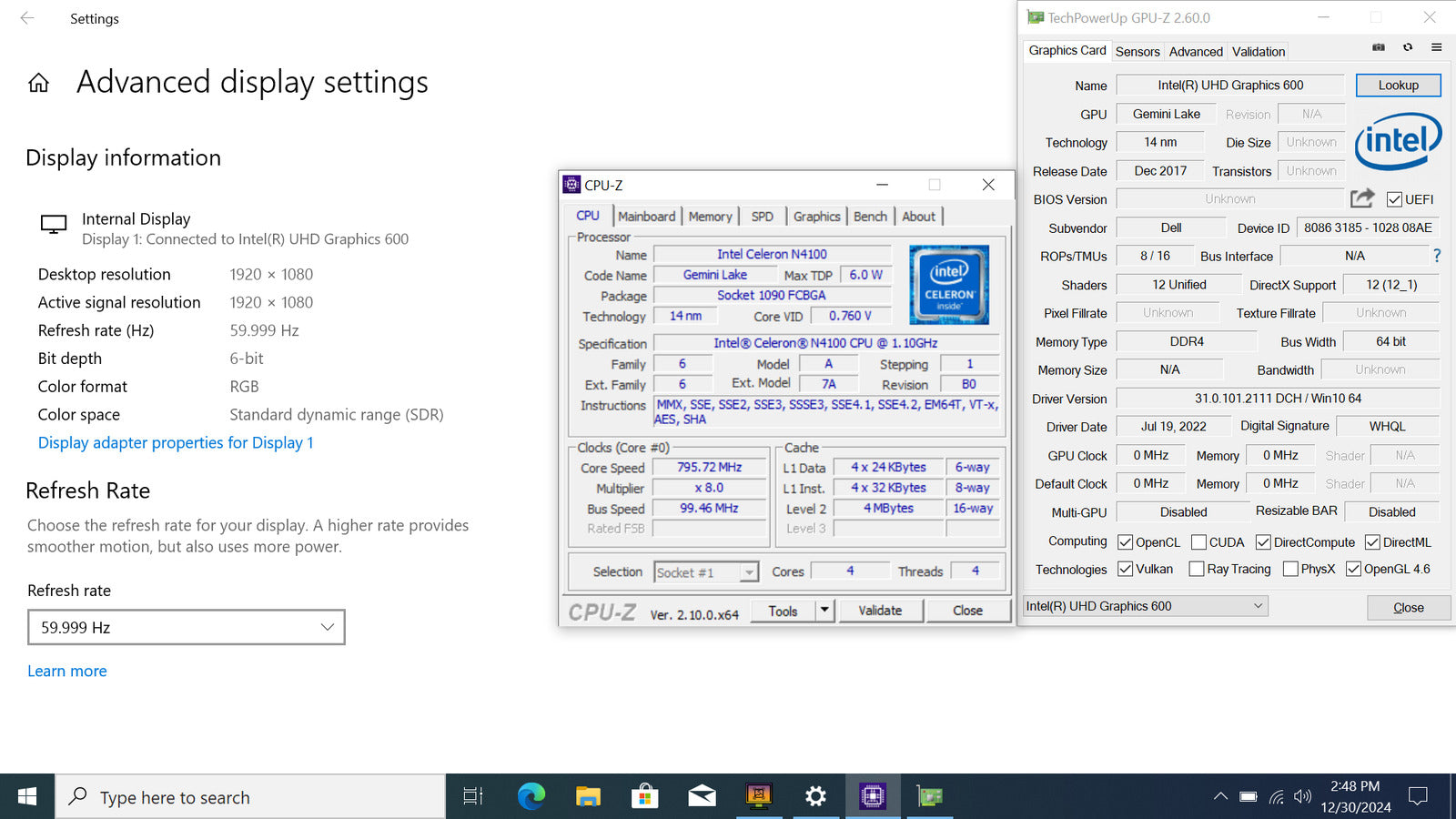Click the taskbar icon with the orange monitor
Viewport: 1456px width, 819px height.
[758, 797]
